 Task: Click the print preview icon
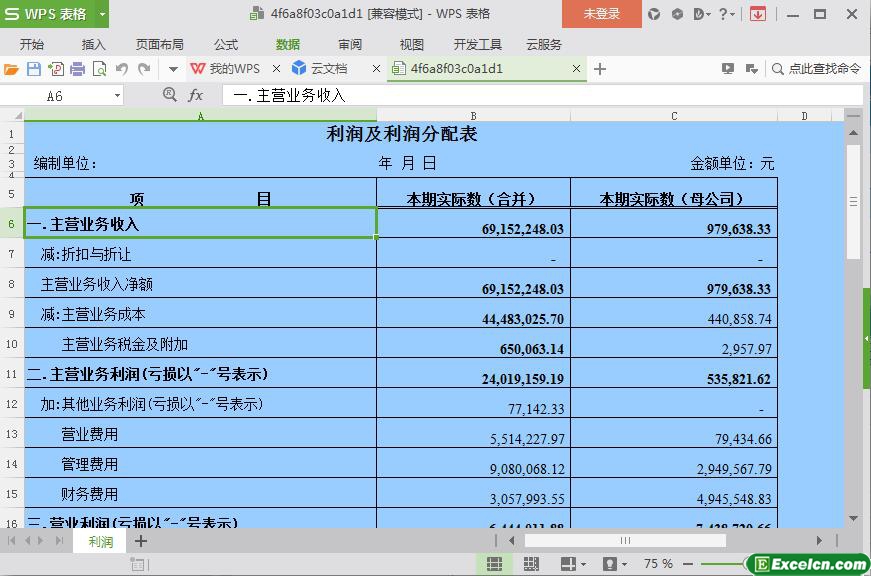[99, 69]
